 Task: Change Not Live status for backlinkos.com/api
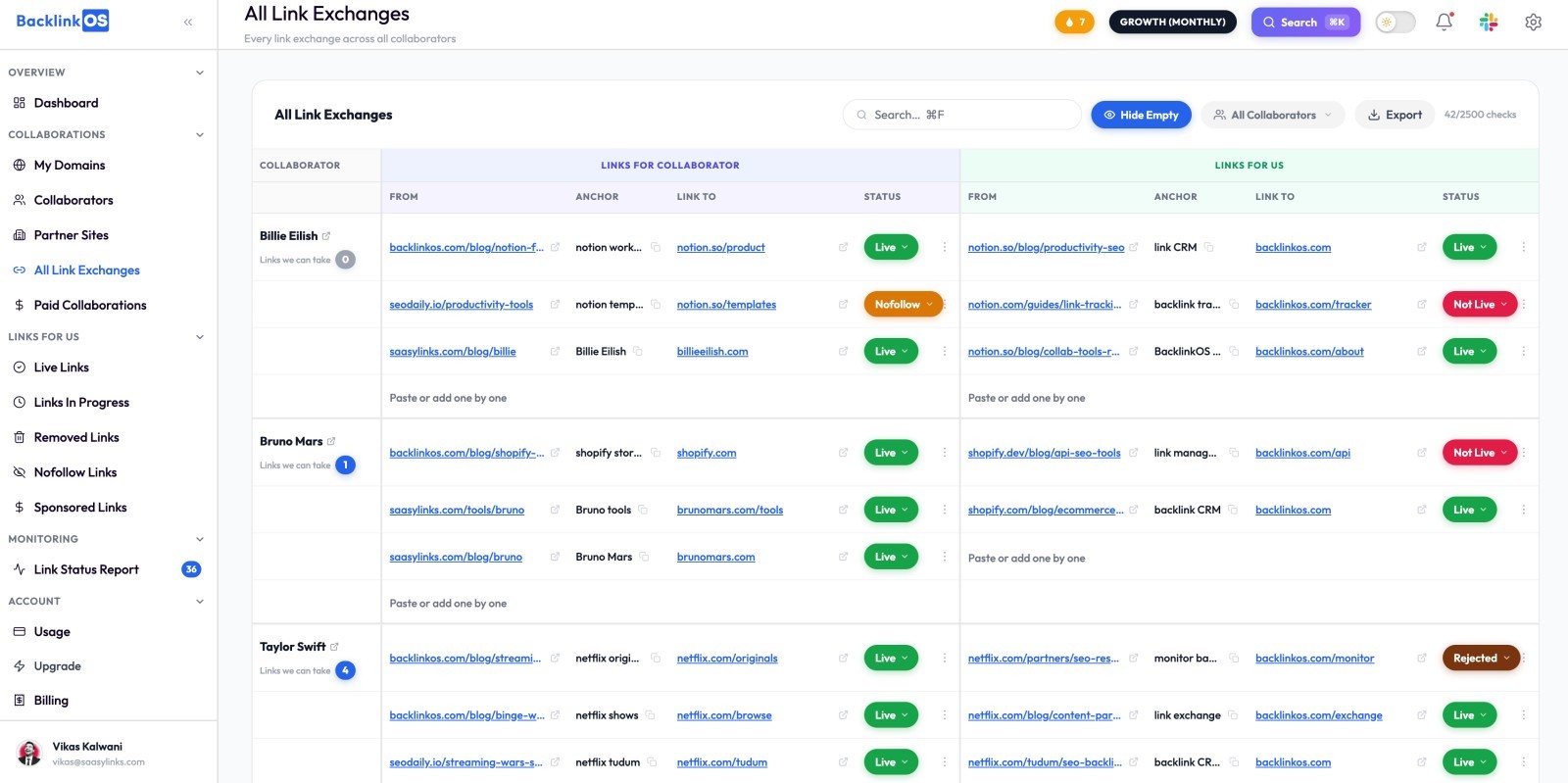[1480, 453]
